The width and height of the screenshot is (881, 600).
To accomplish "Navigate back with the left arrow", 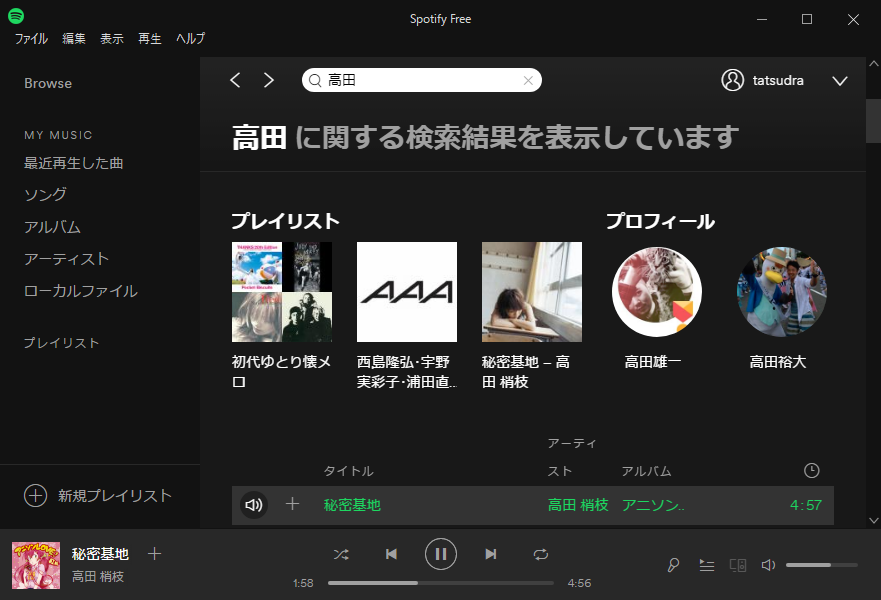I will (x=235, y=80).
